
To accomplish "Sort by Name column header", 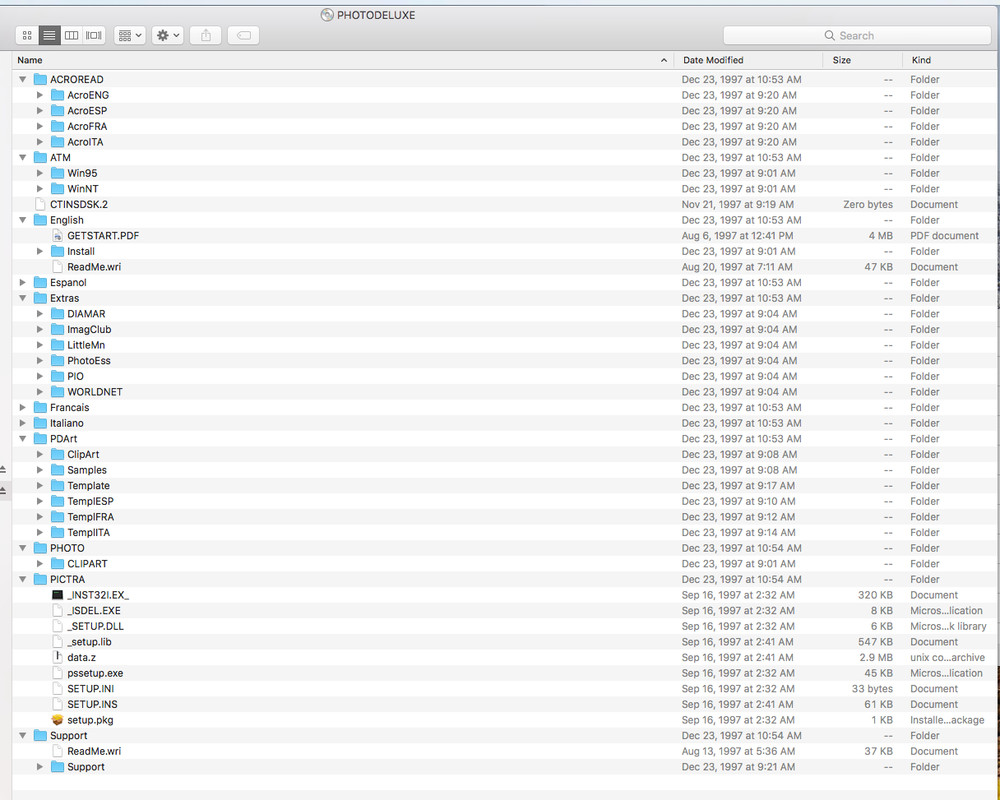I will (340, 60).
